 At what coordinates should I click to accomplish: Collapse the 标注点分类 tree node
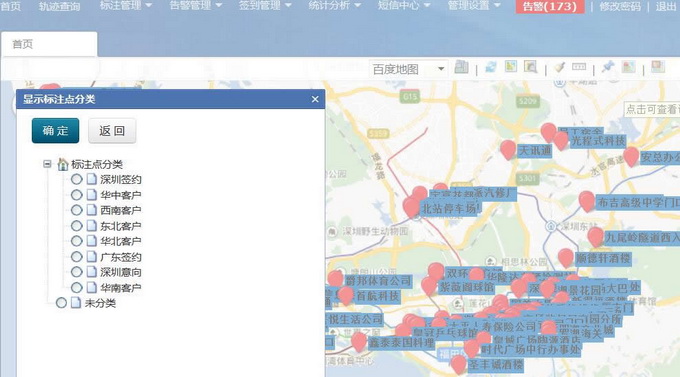point(47,164)
